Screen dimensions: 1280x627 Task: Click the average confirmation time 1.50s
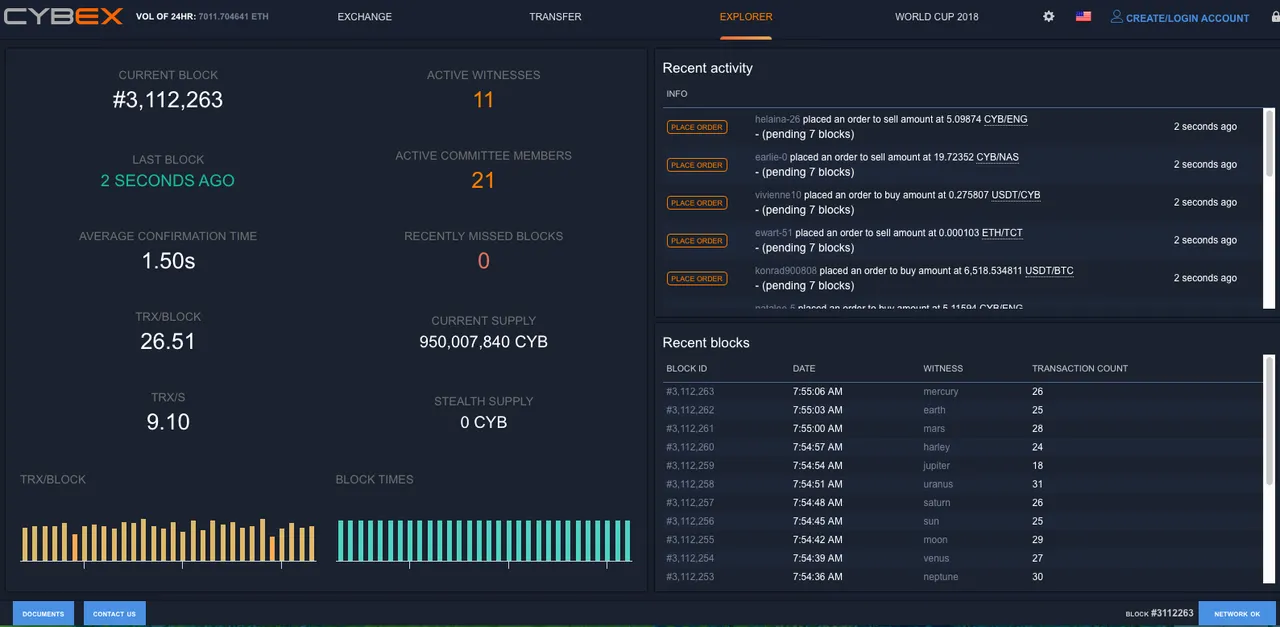click(x=168, y=261)
